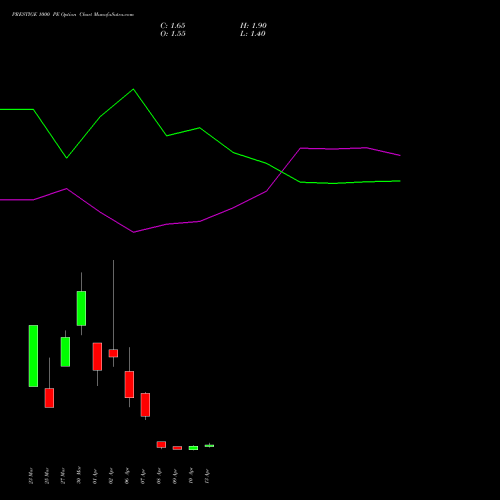Click the red candle above 06 Apr

point(129,384)
